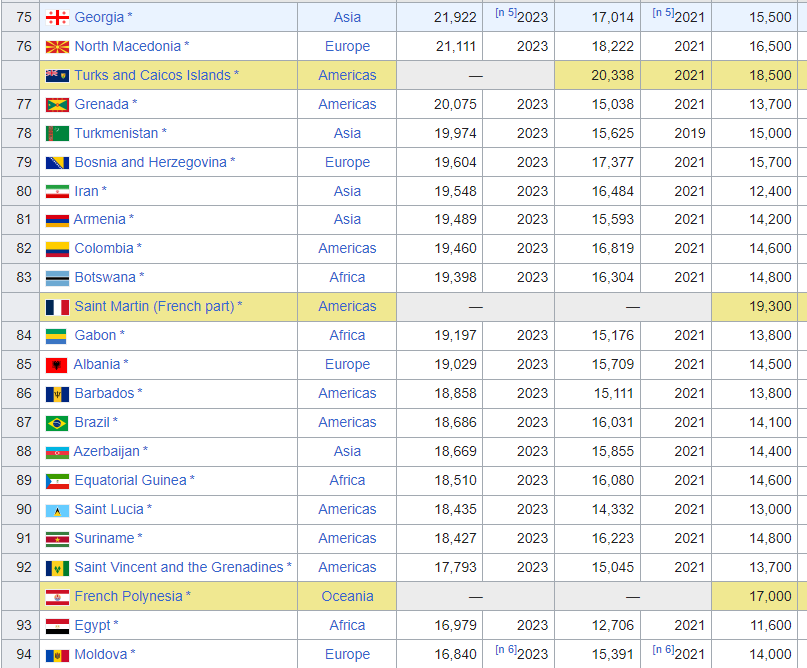Open the Turkmenistan country link

click(x=116, y=133)
